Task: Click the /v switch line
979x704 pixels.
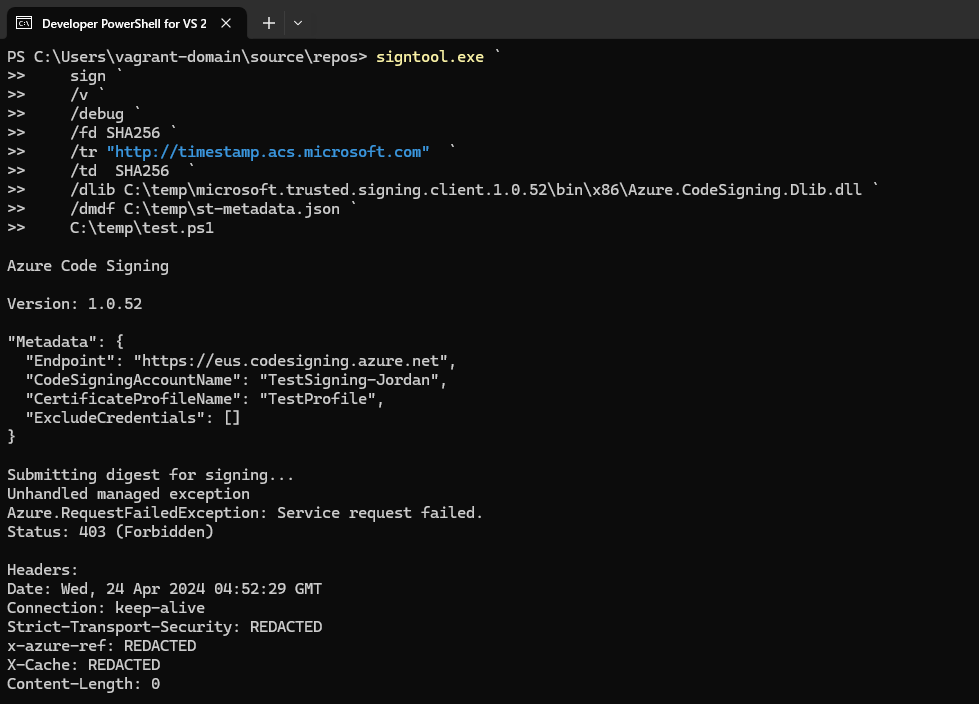Action: pos(79,95)
